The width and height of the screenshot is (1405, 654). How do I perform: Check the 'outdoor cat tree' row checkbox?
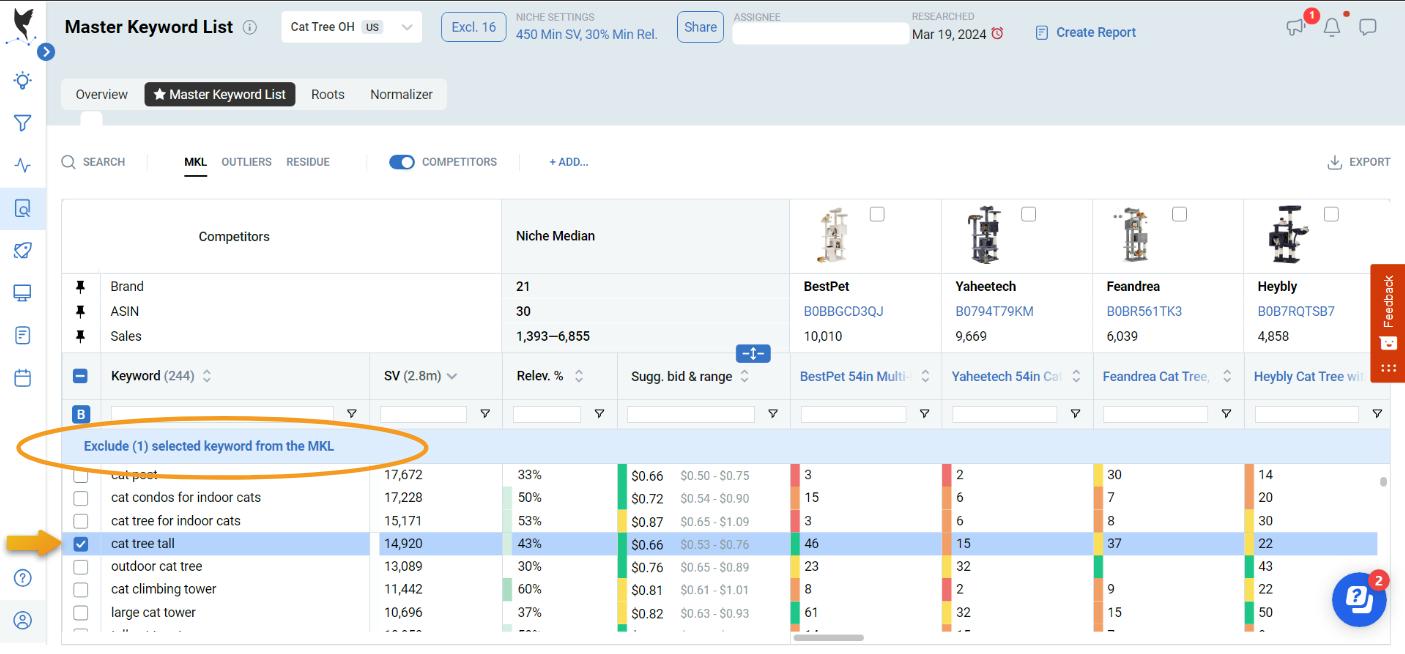click(x=81, y=567)
